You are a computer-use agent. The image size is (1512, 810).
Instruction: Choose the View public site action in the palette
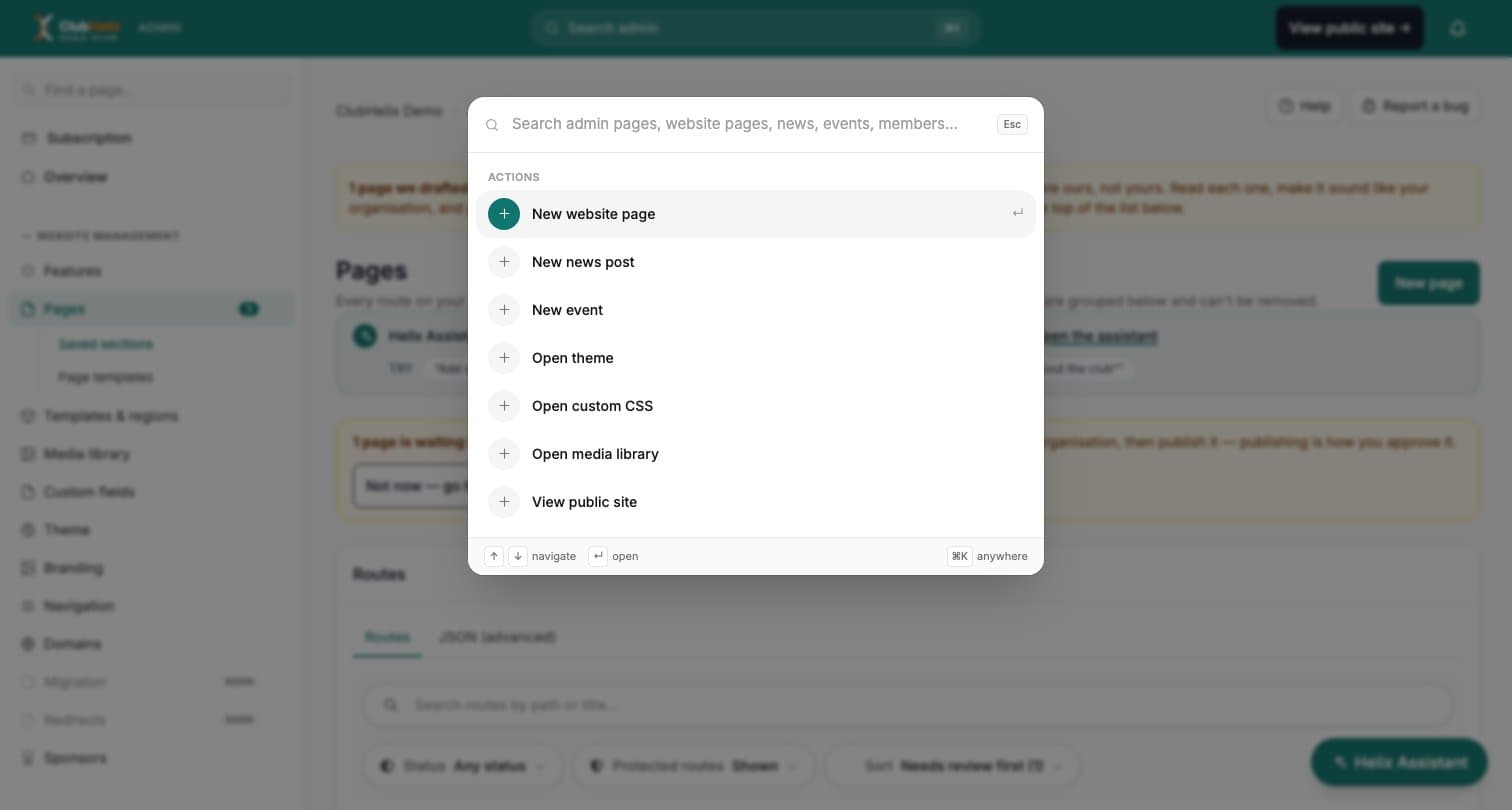(x=756, y=502)
